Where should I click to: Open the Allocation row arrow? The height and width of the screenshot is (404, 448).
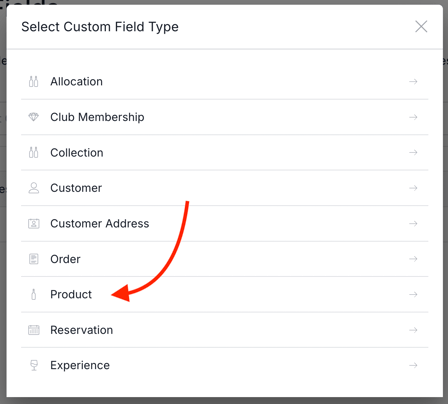click(x=413, y=81)
